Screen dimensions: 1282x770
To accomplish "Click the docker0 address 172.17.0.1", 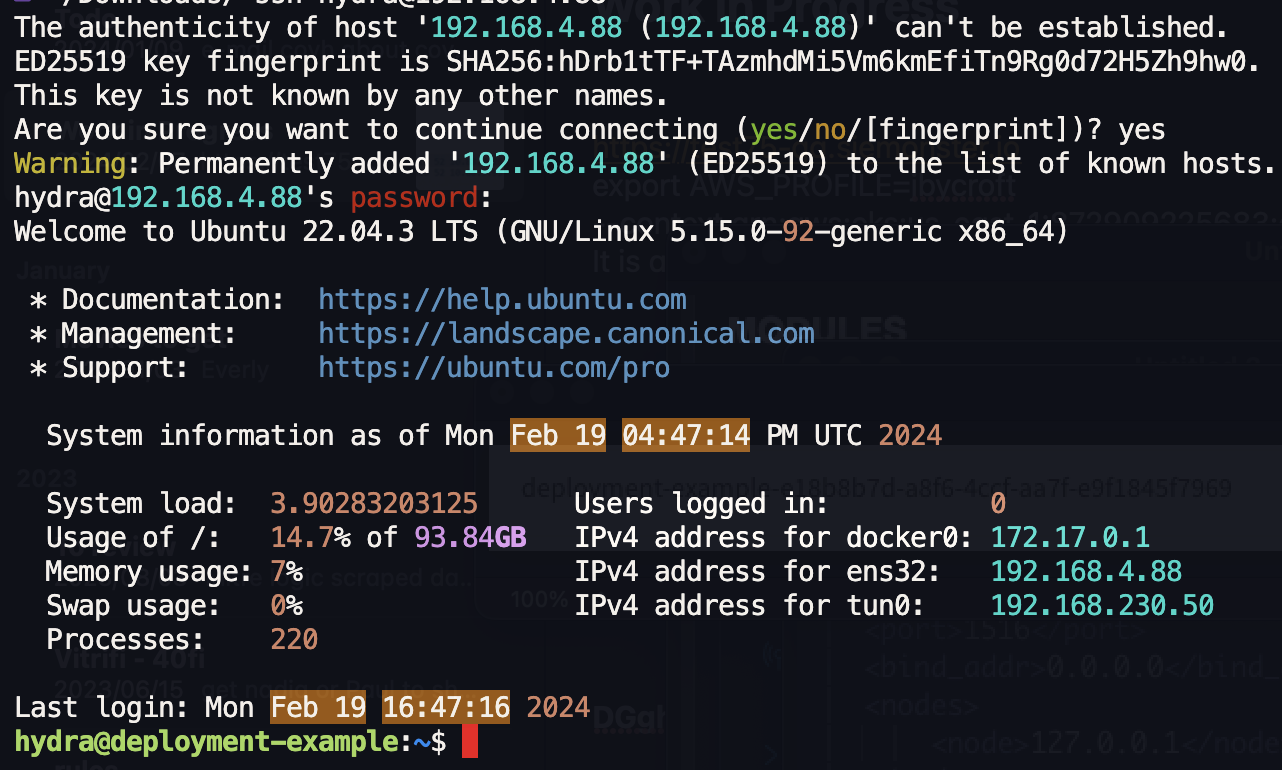I will (x=1070, y=538).
